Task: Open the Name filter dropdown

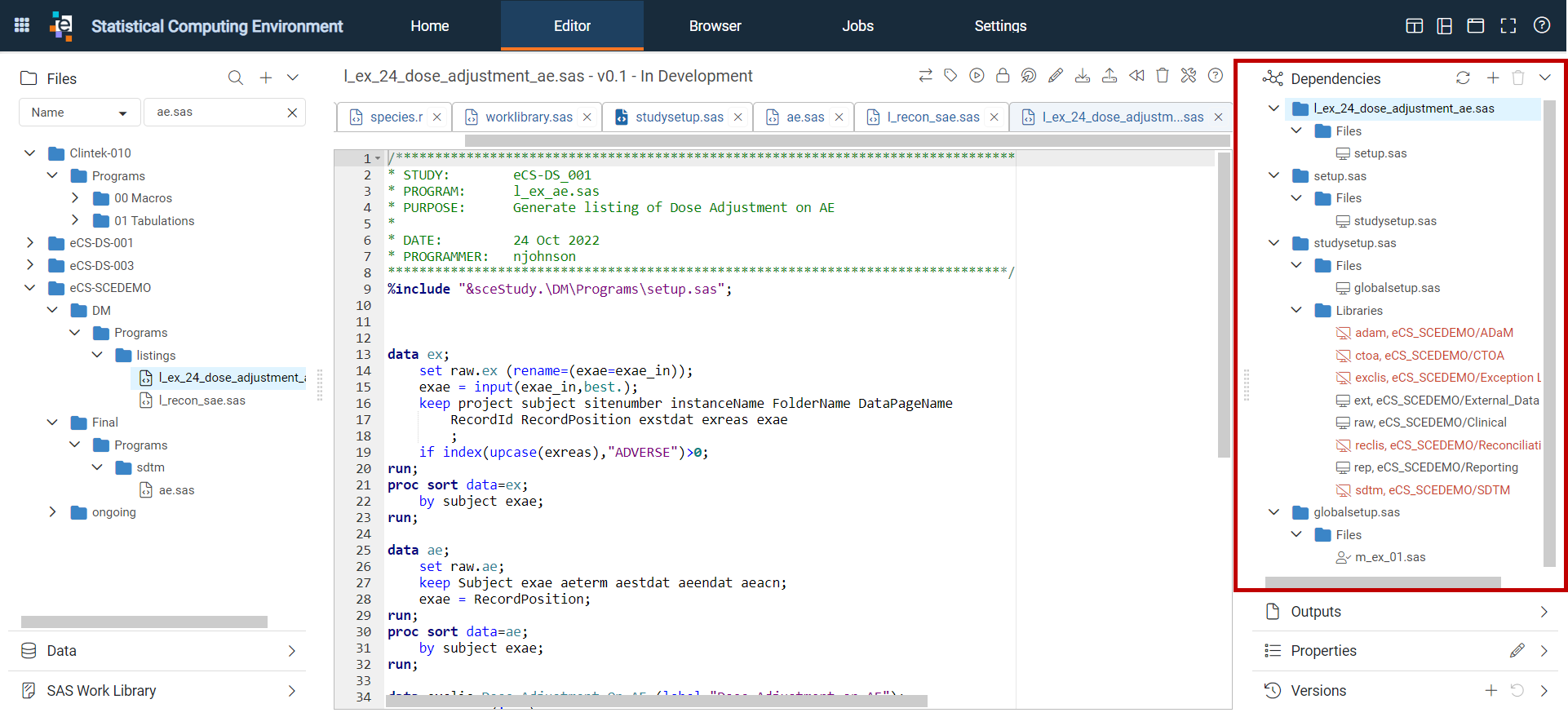Action: (x=79, y=113)
